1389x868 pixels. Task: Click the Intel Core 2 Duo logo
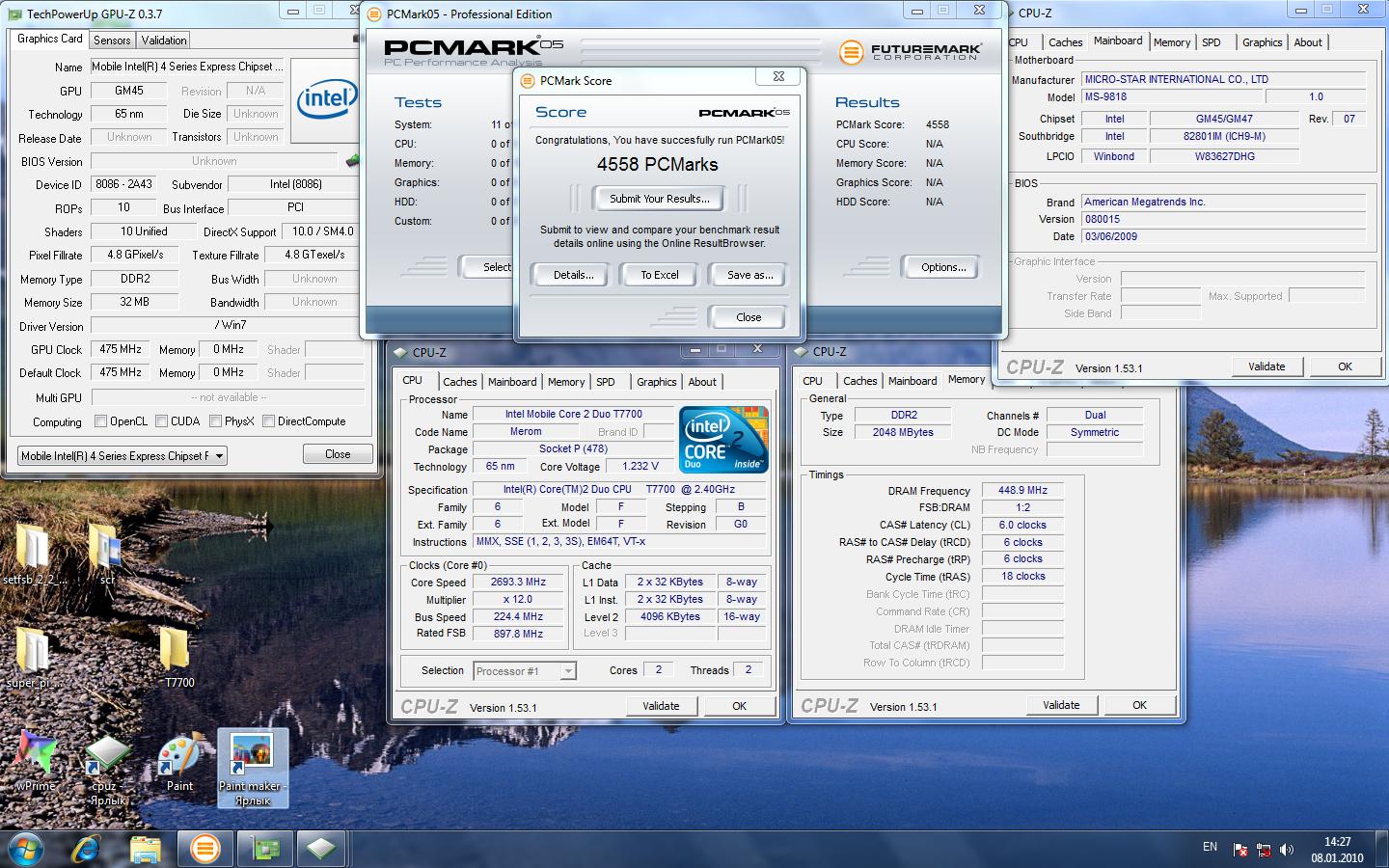[723, 439]
